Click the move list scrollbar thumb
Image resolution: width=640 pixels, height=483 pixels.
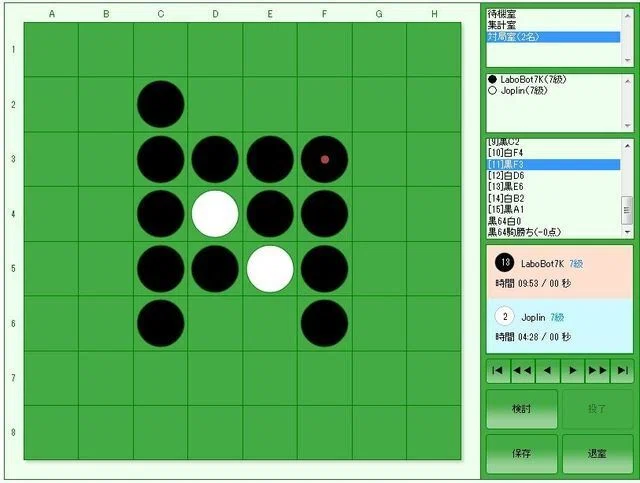[x=627, y=210]
